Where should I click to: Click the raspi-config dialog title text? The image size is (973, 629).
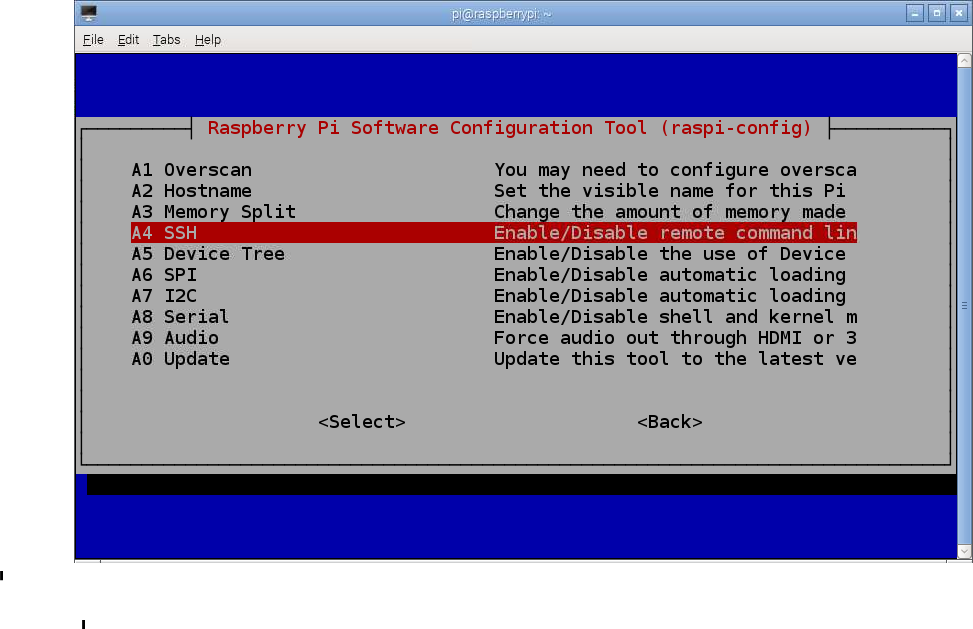(x=509, y=128)
